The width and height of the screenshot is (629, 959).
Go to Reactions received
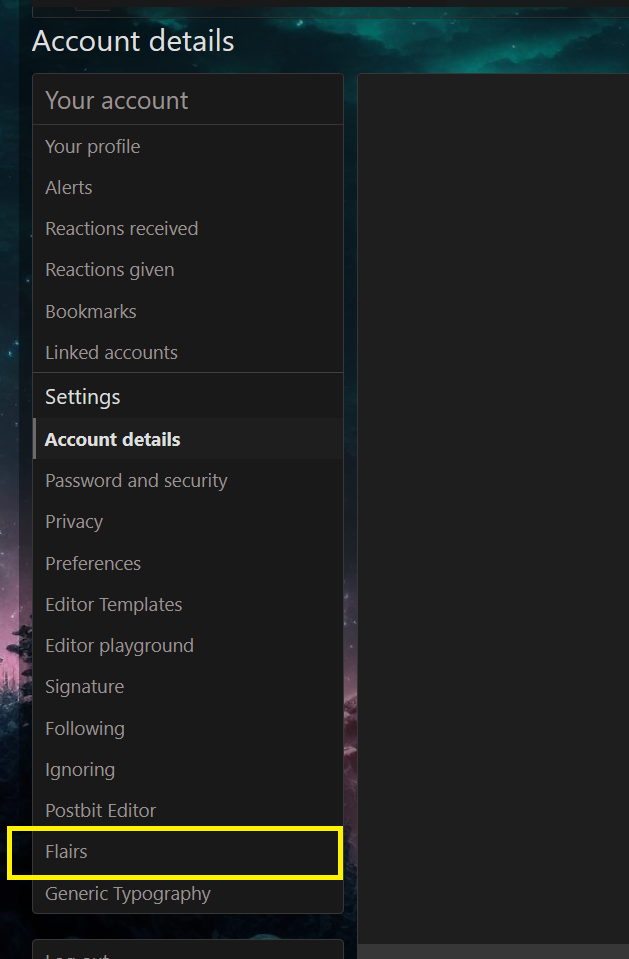pos(188,228)
